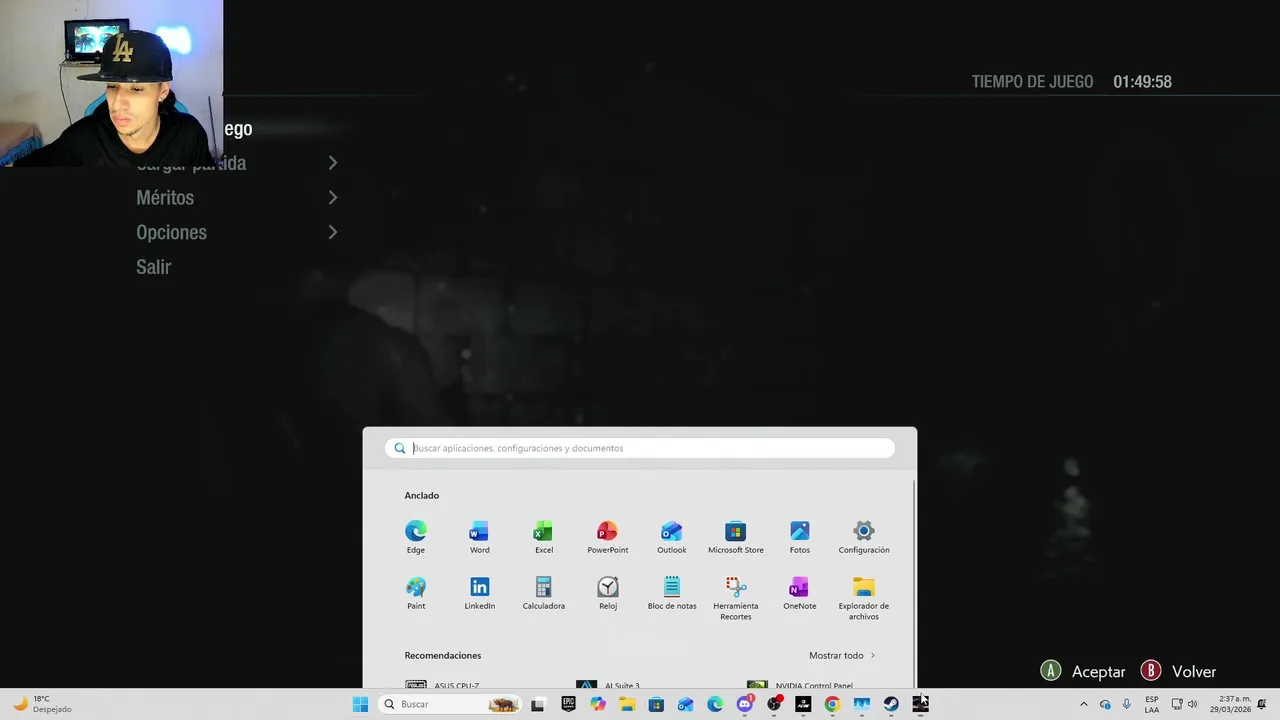Open Opciones in the game menu
The image size is (1280, 720).
[171, 232]
